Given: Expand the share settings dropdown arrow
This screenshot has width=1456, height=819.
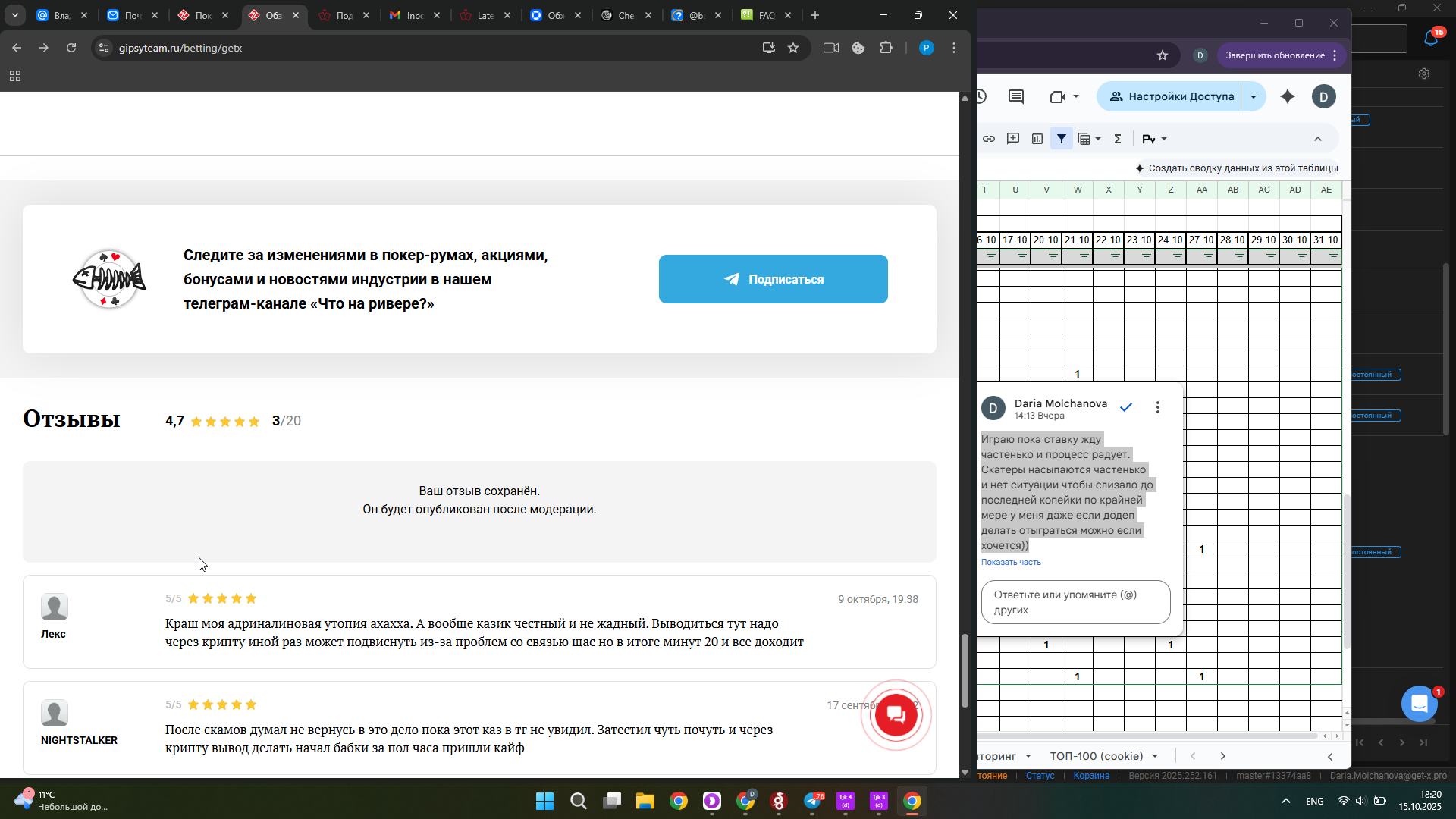Looking at the screenshot, I should [1254, 96].
